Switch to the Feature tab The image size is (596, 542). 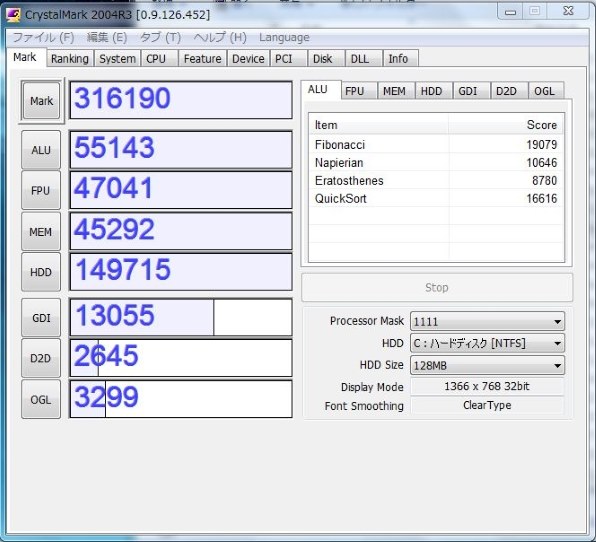tap(202, 59)
